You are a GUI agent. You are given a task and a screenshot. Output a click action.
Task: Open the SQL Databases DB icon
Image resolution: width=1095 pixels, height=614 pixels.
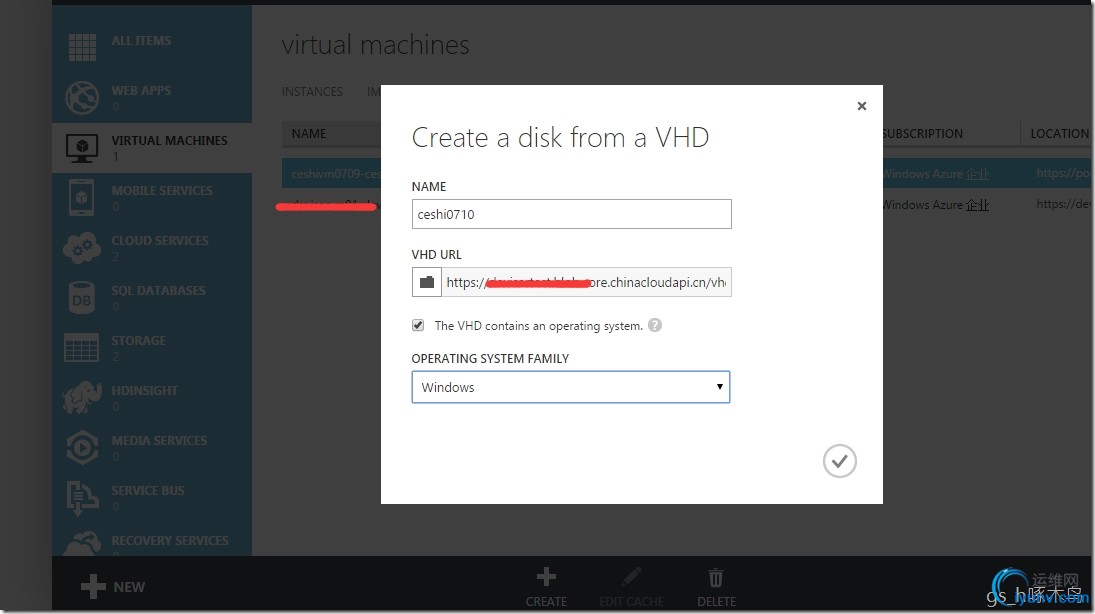click(x=82, y=298)
